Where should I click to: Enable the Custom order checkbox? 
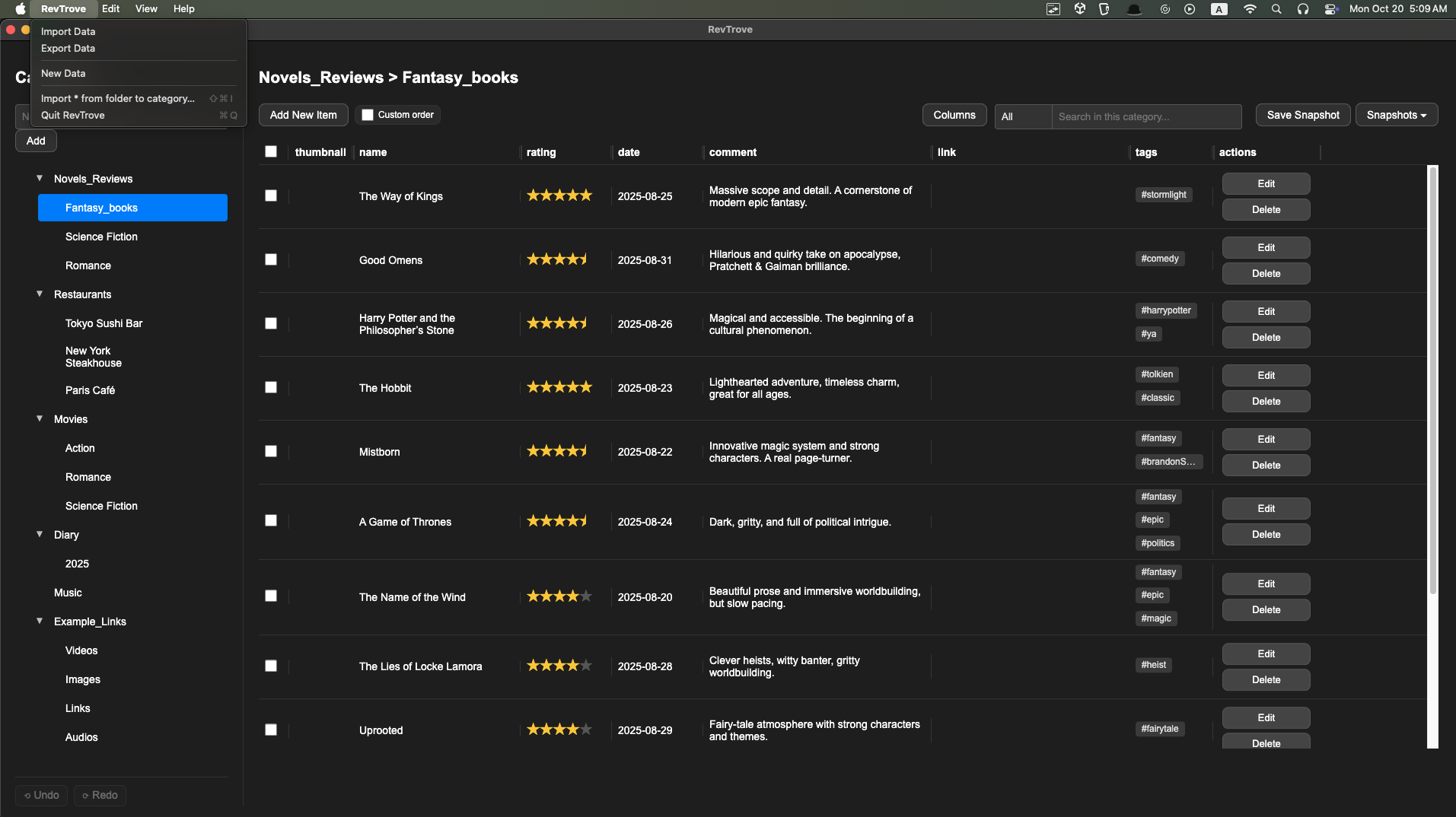point(368,115)
